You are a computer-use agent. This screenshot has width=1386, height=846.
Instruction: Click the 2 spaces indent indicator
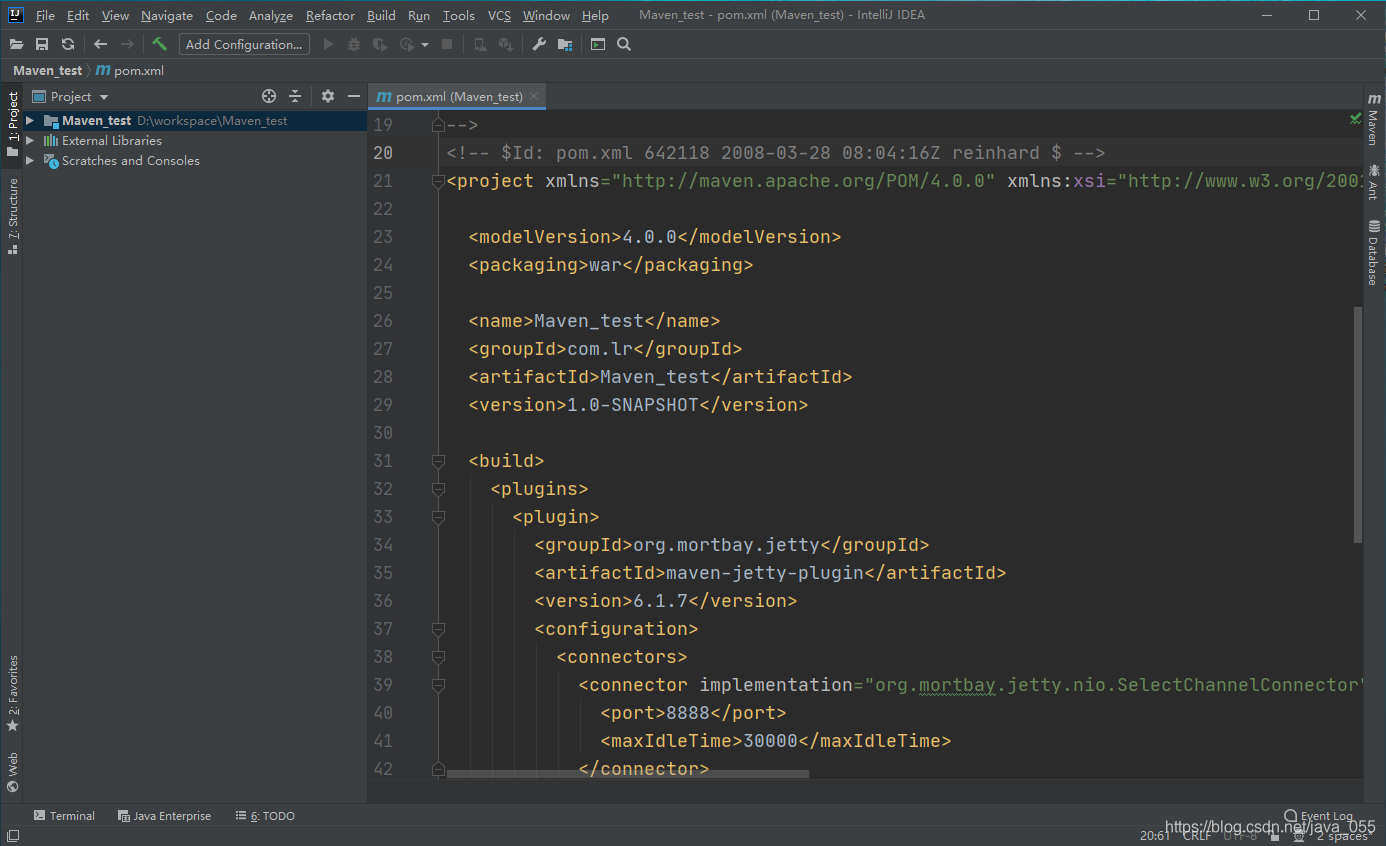[1342, 835]
